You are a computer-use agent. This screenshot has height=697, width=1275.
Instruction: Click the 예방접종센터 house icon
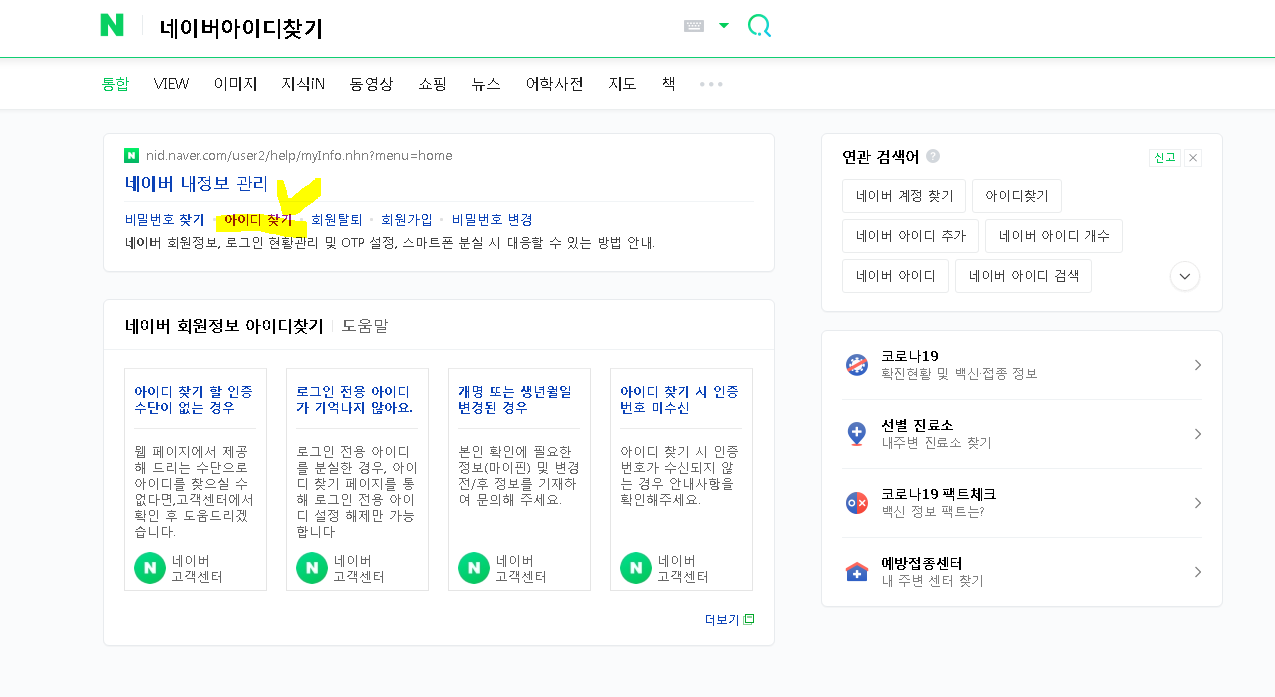[857, 572]
